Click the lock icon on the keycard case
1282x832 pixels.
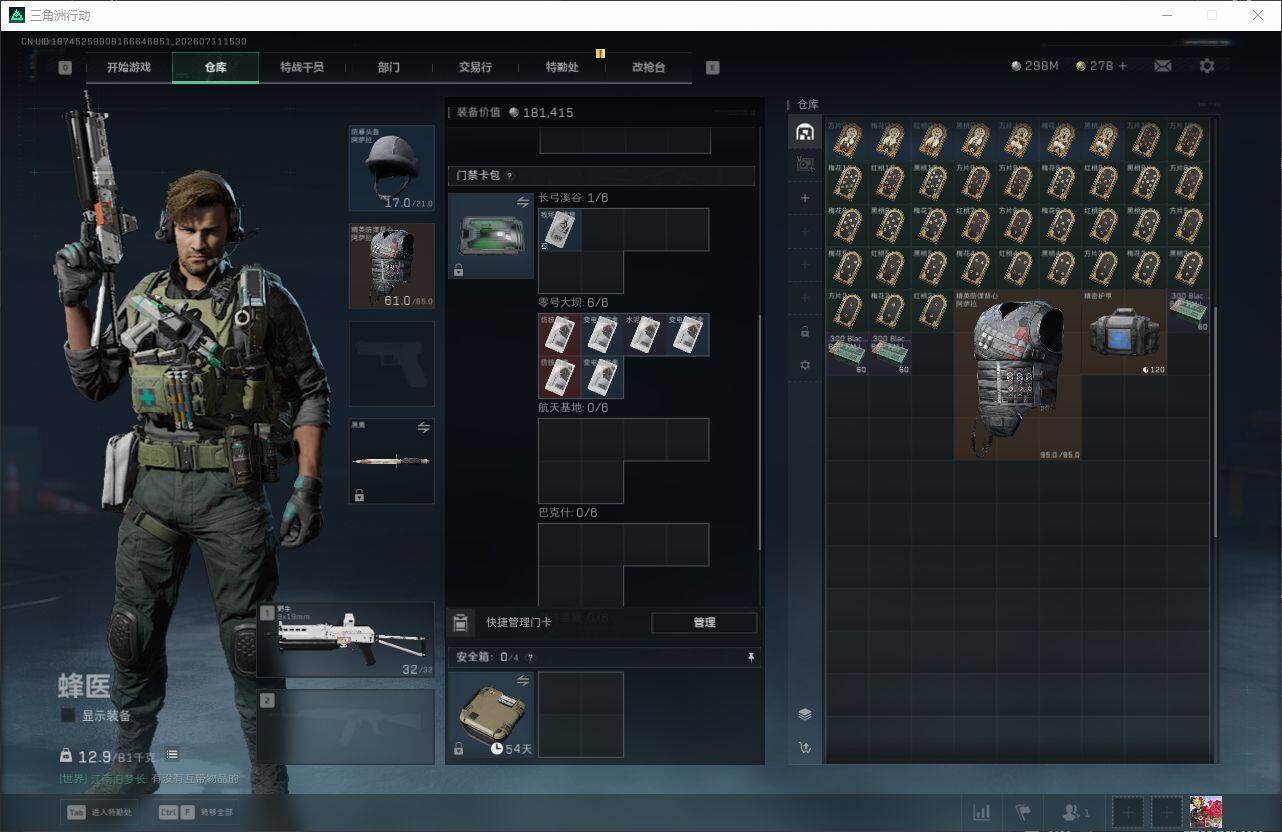458,270
